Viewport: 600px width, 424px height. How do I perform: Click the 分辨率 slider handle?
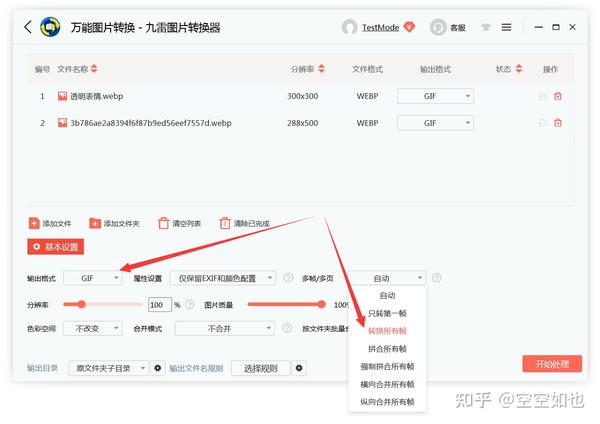coord(82,305)
